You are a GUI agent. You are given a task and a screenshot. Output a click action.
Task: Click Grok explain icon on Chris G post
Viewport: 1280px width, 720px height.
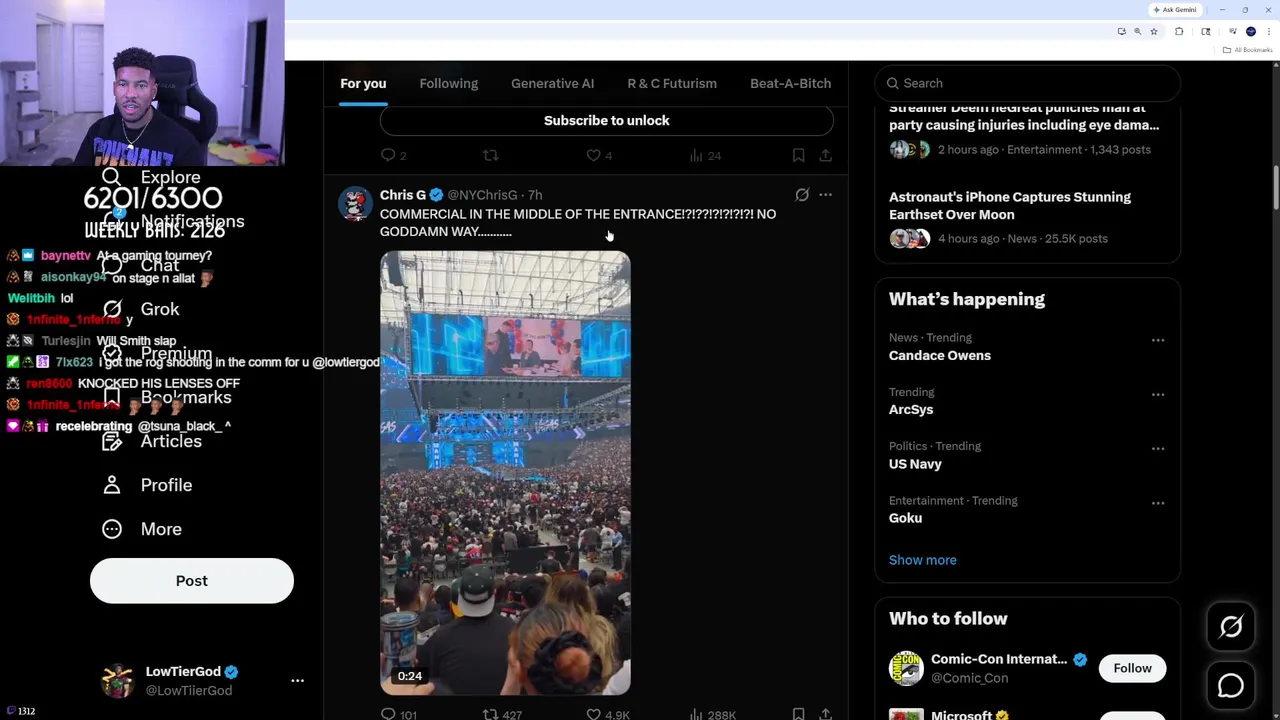click(802, 195)
